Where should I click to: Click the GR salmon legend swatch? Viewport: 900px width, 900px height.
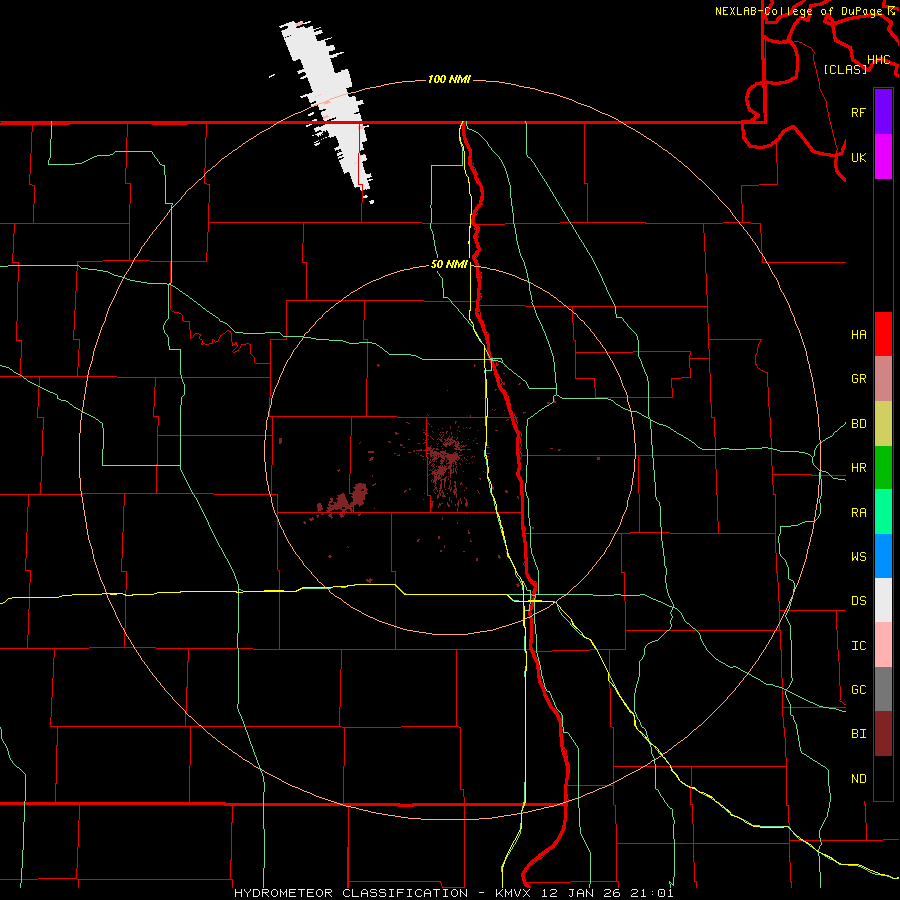(883, 378)
